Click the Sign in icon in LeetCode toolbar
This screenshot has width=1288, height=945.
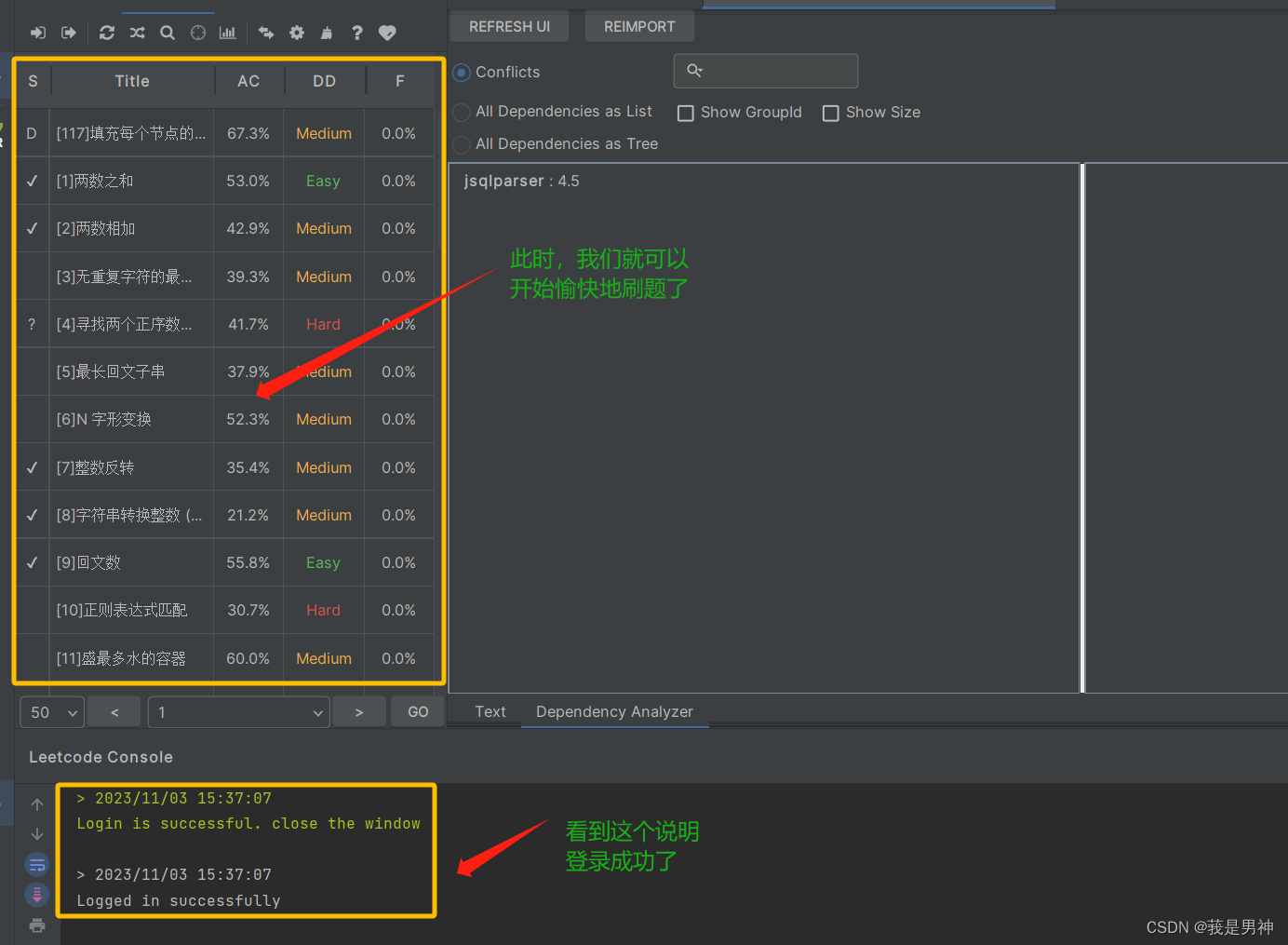pyautogui.click(x=38, y=33)
